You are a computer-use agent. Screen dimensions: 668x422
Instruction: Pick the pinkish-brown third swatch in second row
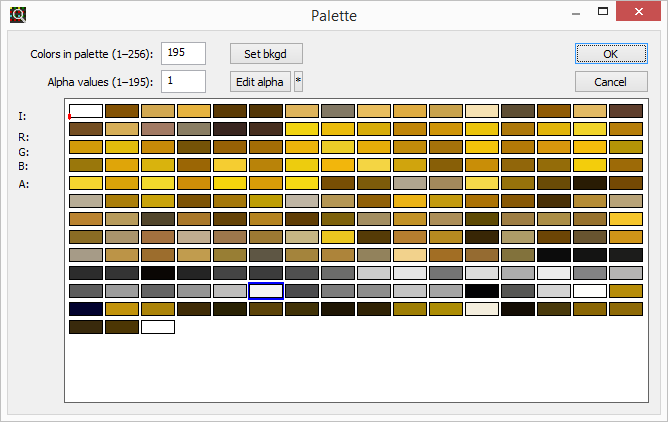pyautogui.click(x=158, y=129)
